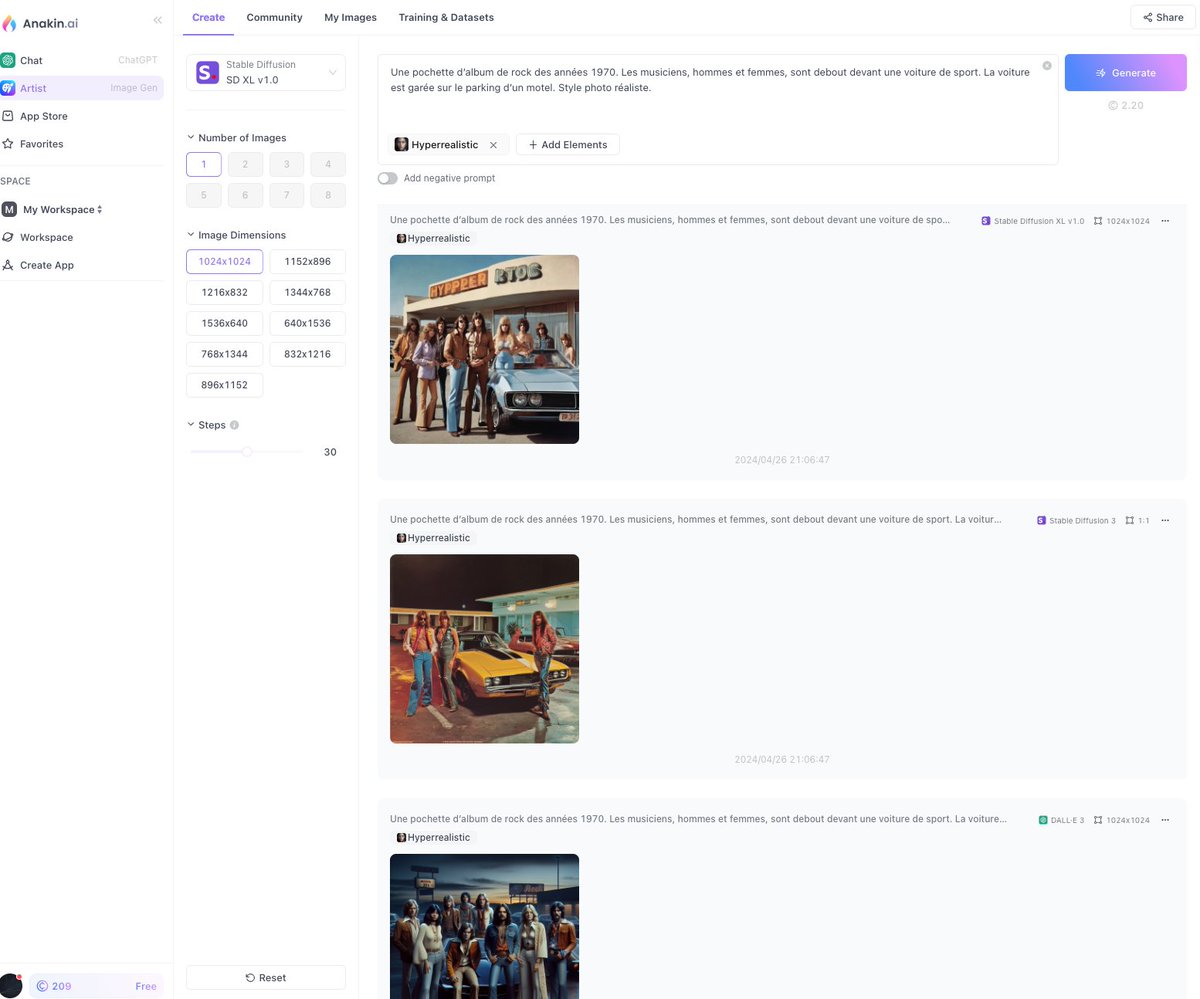Click the Share button
The width and height of the screenshot is (1200, 999).
[x=1163, y=17]
